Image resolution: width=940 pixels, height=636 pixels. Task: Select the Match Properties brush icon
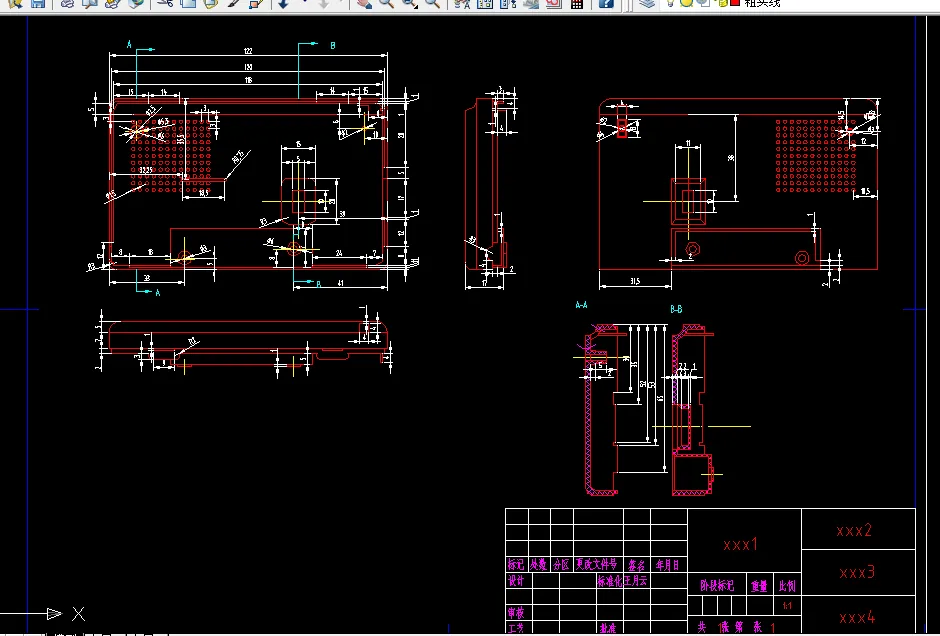[234, 4]
